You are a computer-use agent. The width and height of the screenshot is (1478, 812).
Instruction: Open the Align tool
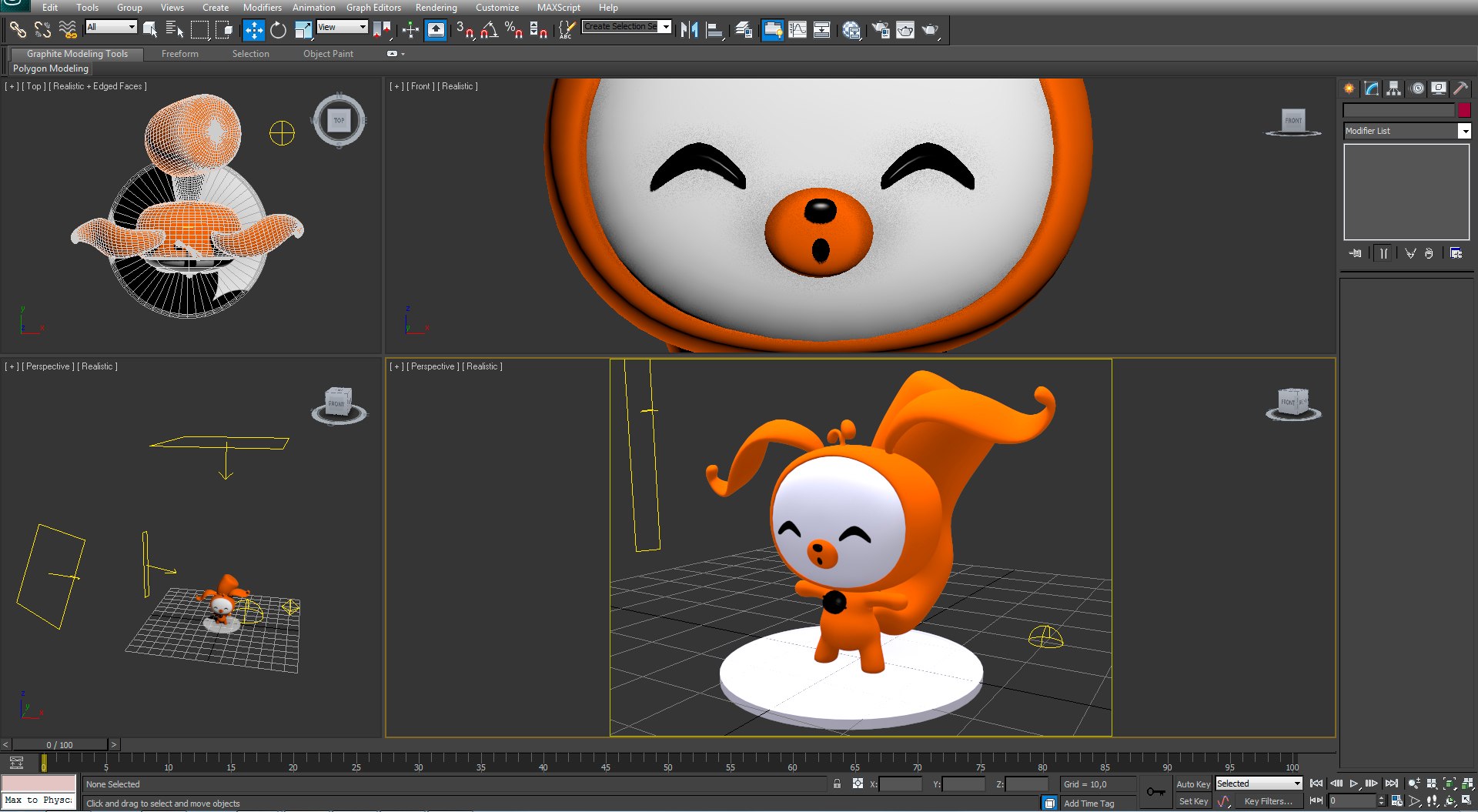coord(715,30)
